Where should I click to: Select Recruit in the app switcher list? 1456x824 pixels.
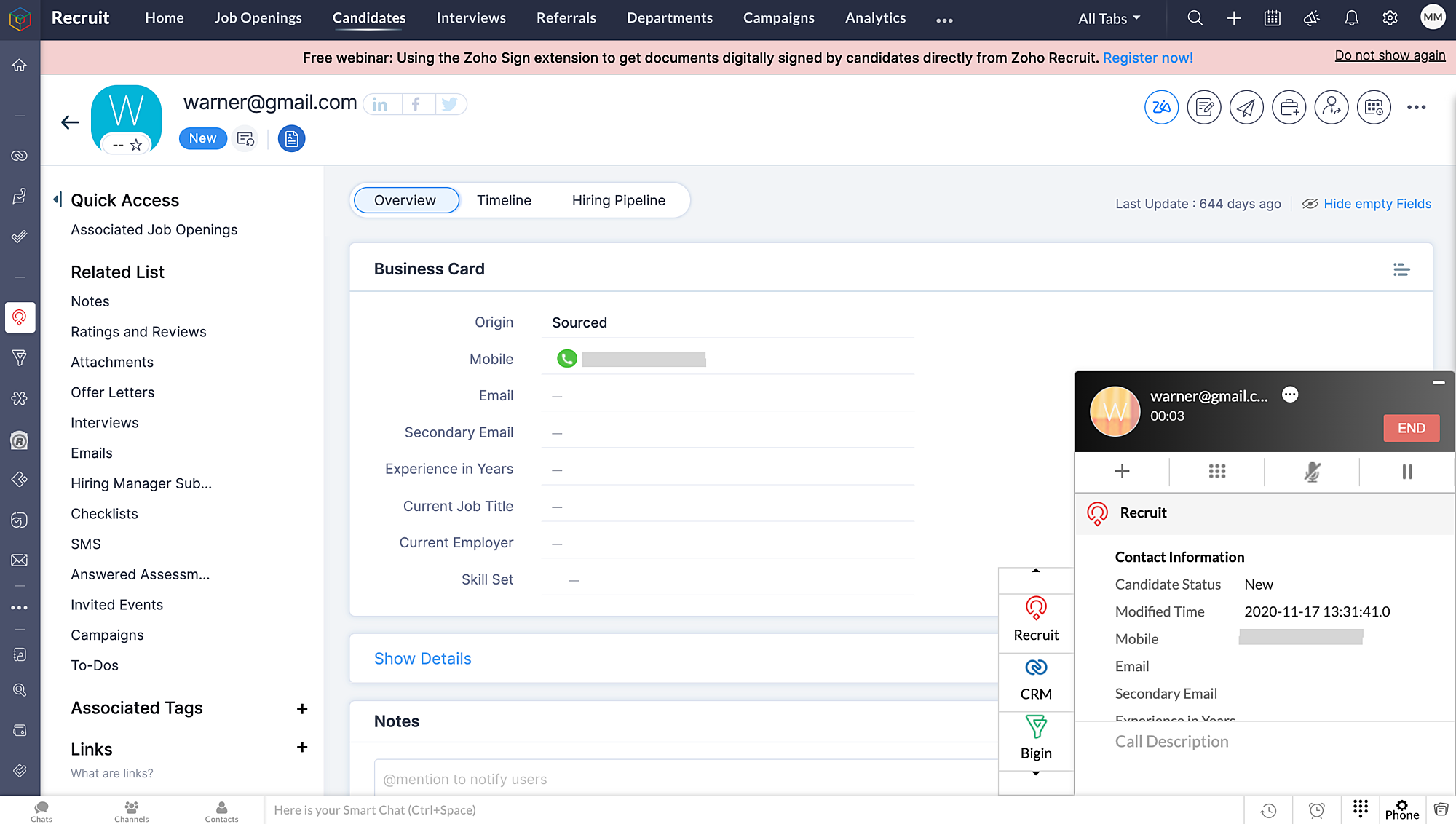tap(1036, 621)
